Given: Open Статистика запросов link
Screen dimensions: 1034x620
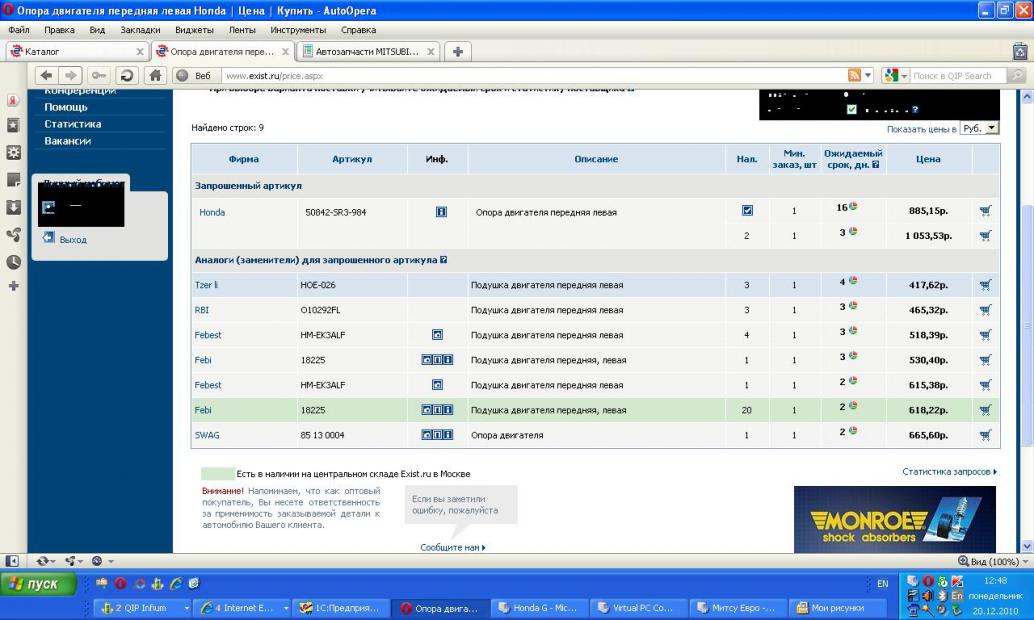Looking at the screenshot, I should [x=949, y=472].
